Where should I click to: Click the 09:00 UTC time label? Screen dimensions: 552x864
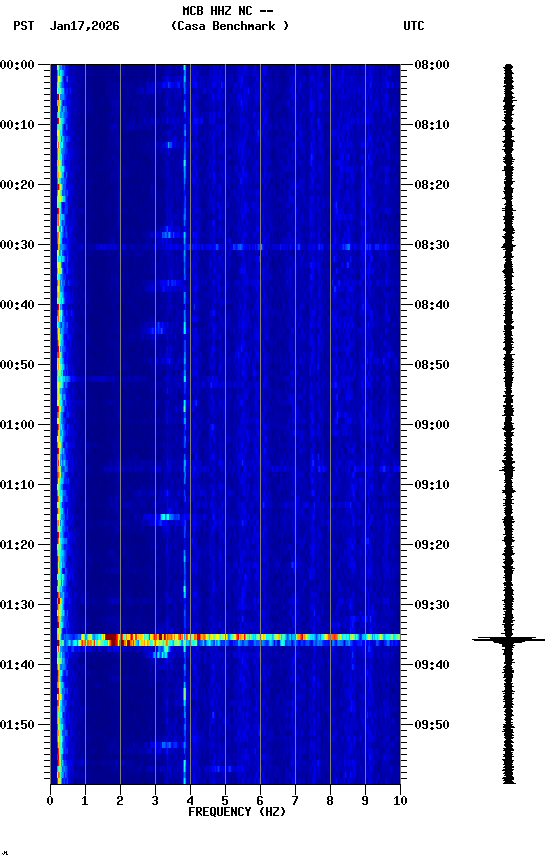(432, 425)
